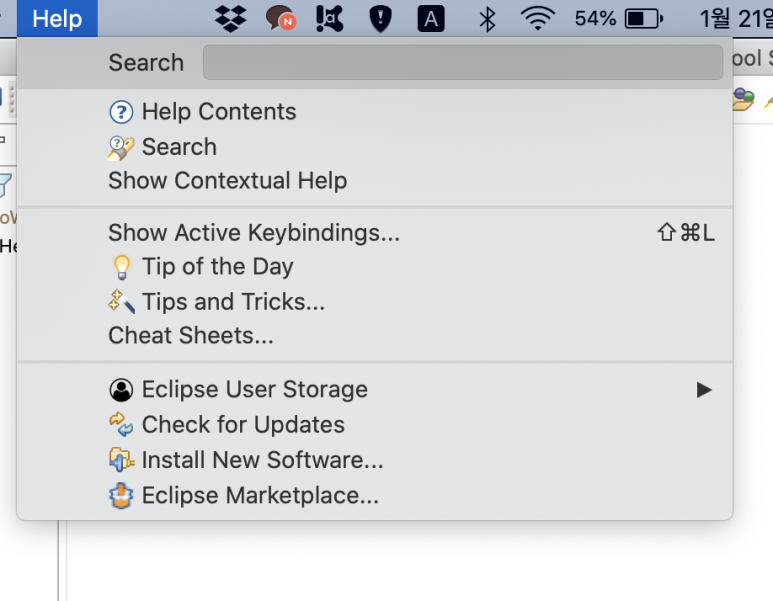Choose Check for Updates entry
773x601 pixels.
click(375, 424)
